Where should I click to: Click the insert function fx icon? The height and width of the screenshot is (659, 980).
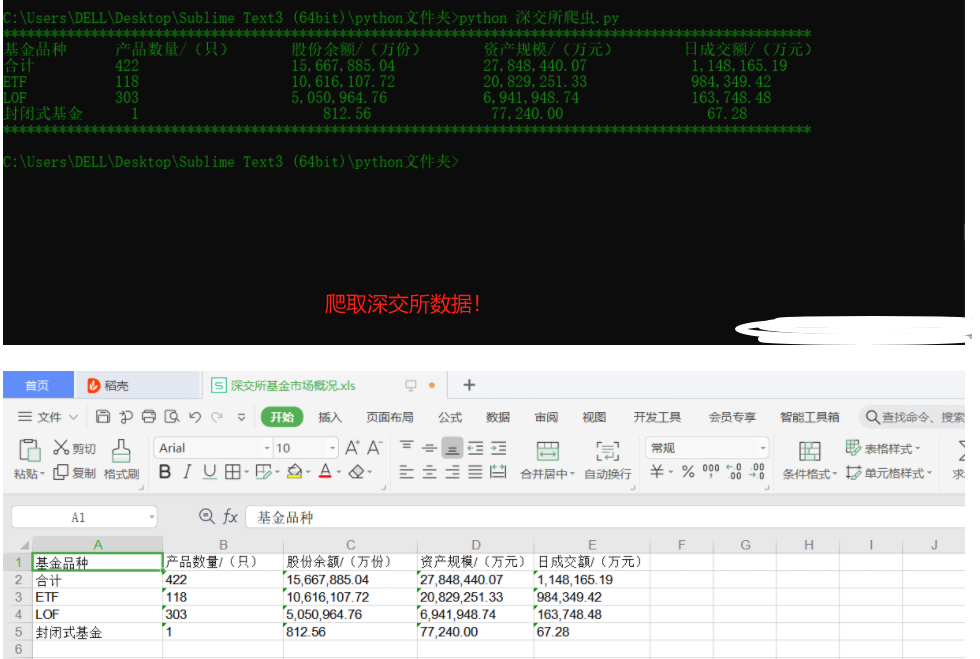[x=230, y=516]
